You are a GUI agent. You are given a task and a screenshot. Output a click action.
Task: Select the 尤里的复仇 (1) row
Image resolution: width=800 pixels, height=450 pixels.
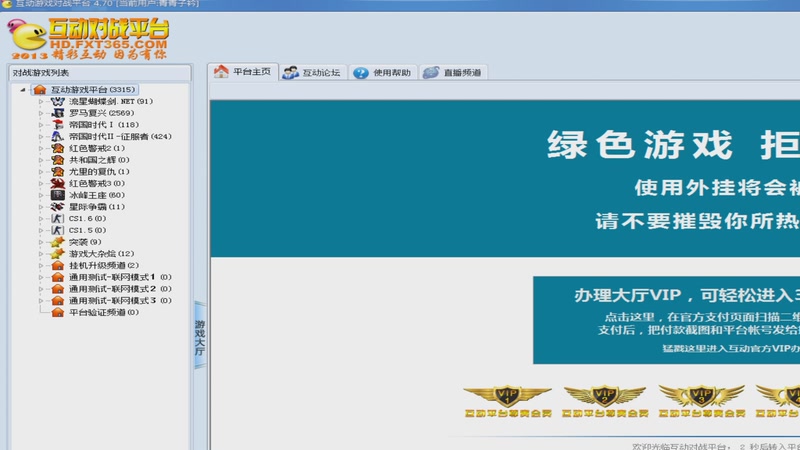click(99, 172)
